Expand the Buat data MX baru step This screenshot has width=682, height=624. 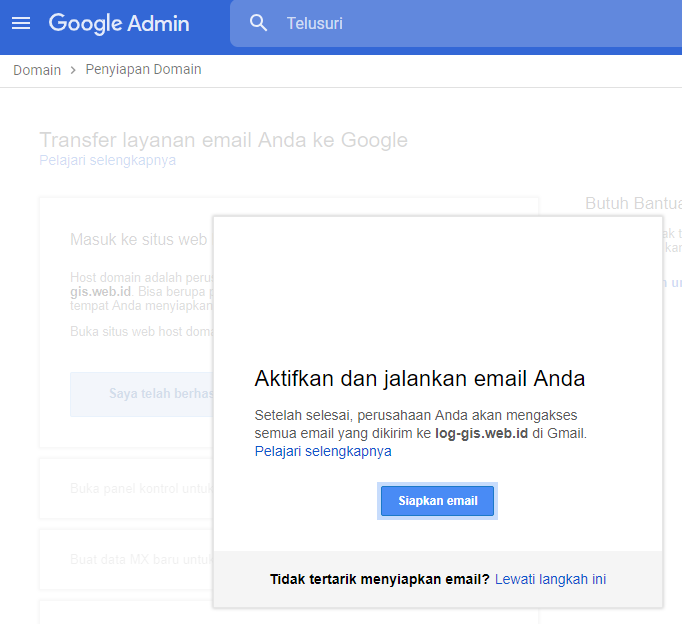126,559
